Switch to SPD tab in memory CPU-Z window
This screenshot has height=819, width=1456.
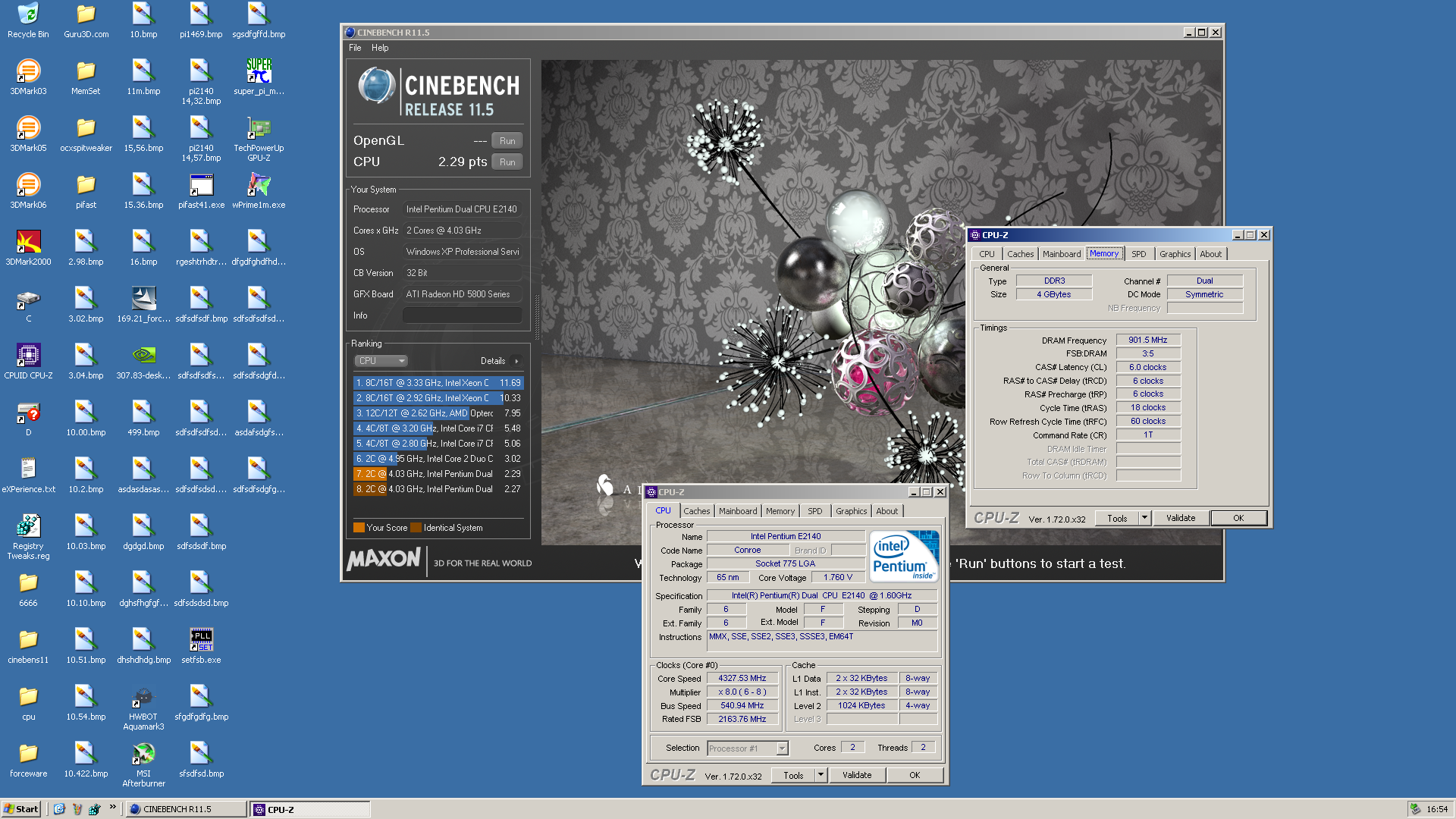1138,254
